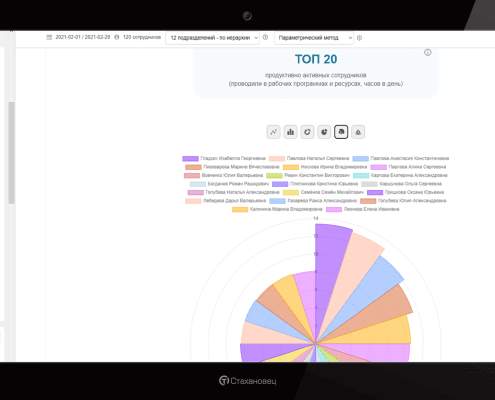495x400 pixels.
Task: Click the calendar icon beside the date range
Action: [49, 37]
